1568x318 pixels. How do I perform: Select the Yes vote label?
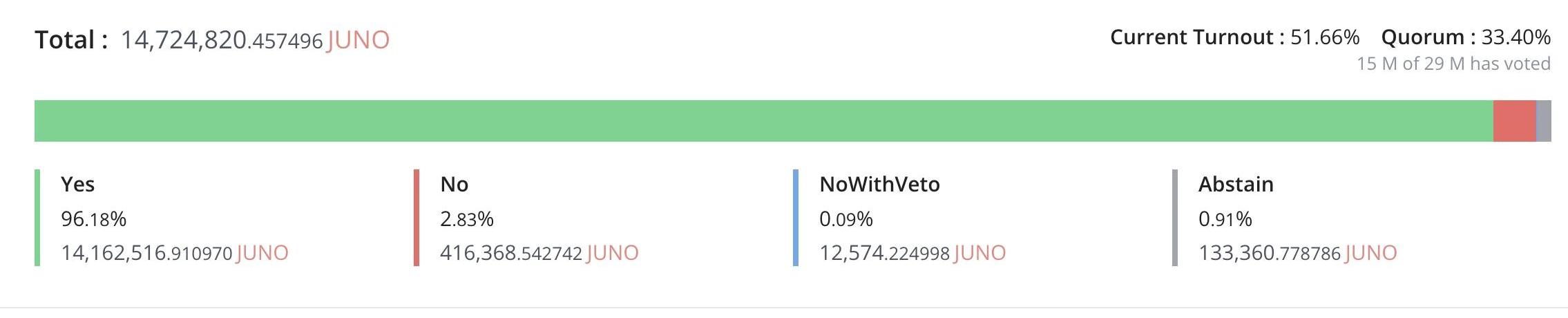(77, 185)
